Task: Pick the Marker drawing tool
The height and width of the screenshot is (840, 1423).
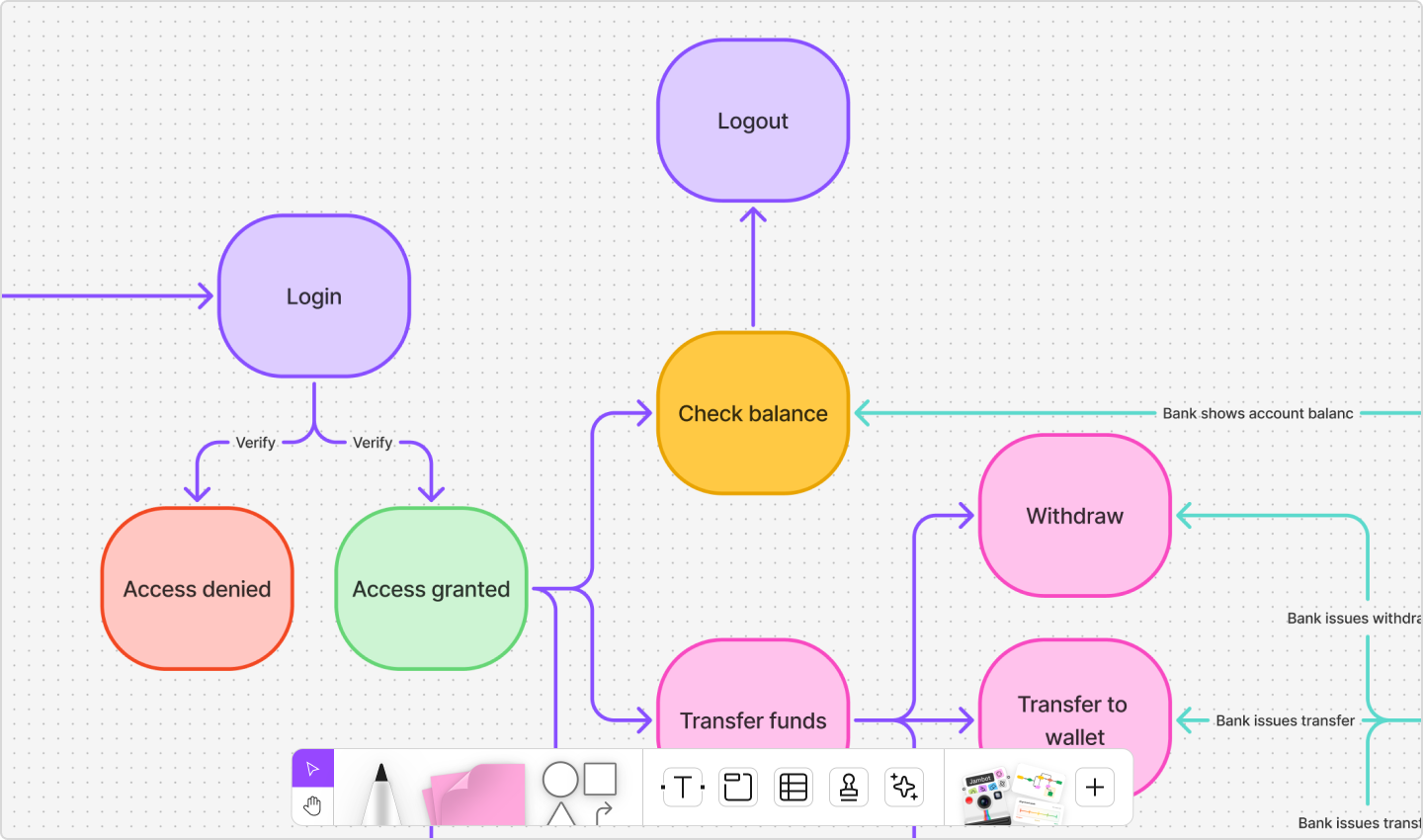Action: click(380, 791)
